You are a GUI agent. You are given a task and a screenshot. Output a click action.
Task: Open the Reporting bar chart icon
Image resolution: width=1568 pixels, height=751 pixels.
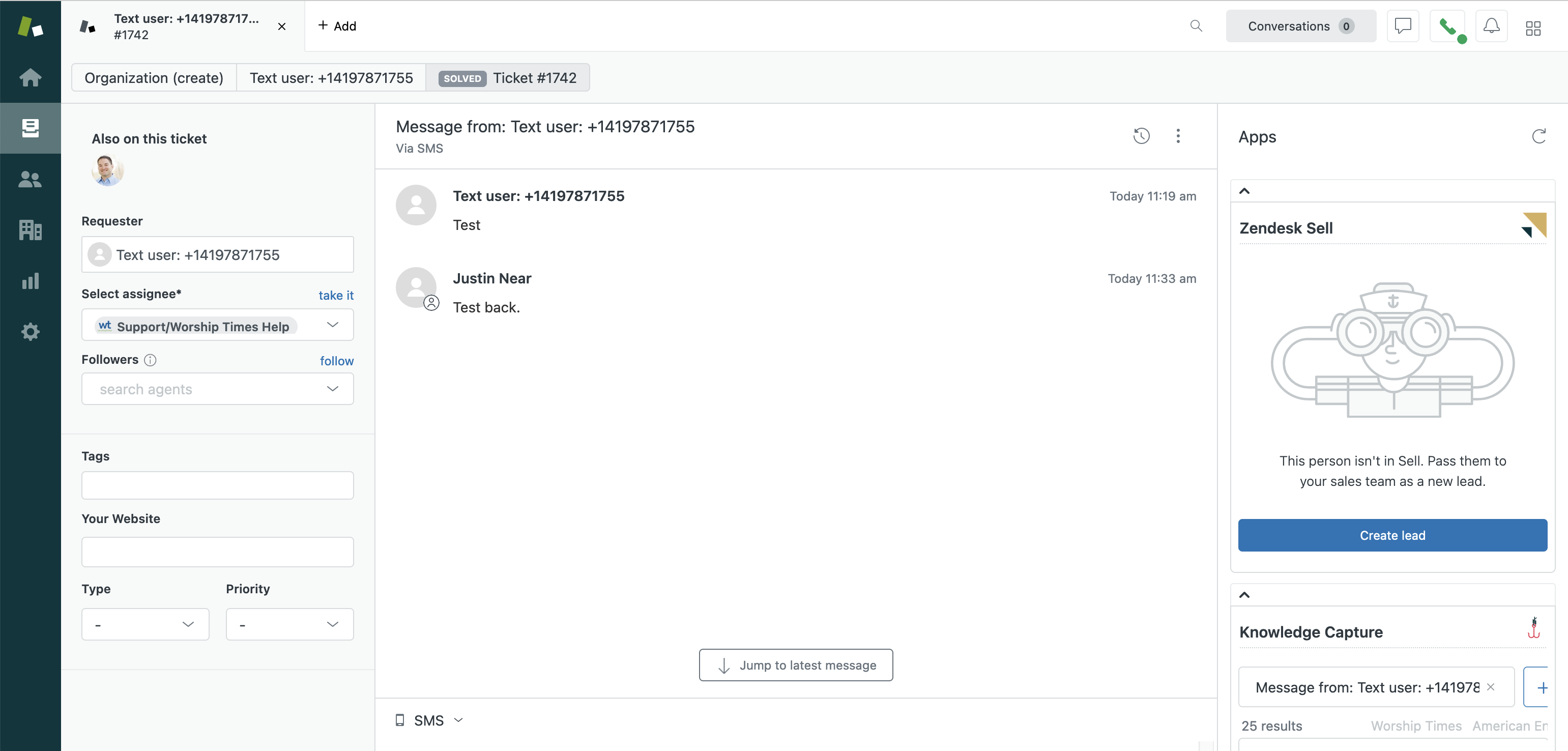pos(30,280)
